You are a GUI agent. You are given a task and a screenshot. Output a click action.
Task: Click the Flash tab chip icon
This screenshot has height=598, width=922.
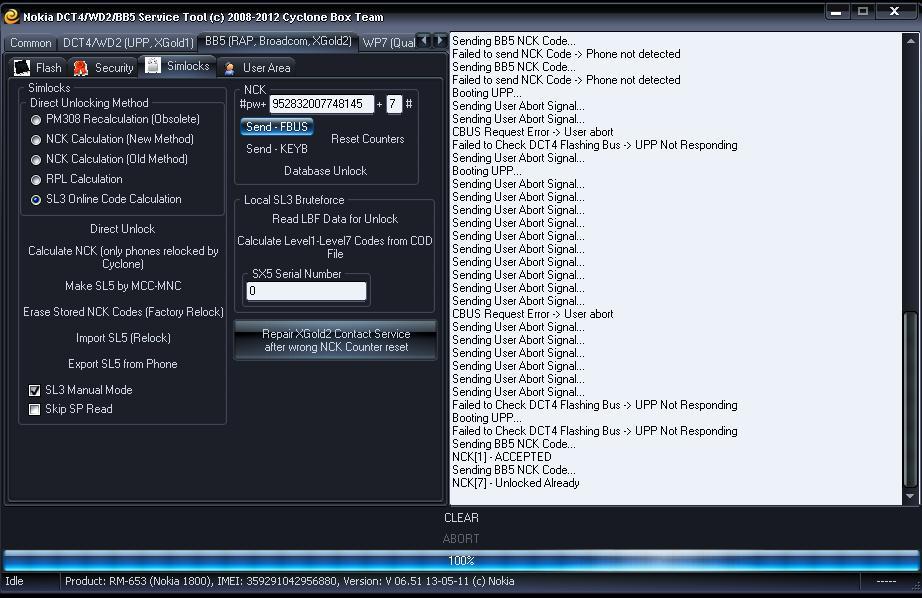tap(22, 68)
